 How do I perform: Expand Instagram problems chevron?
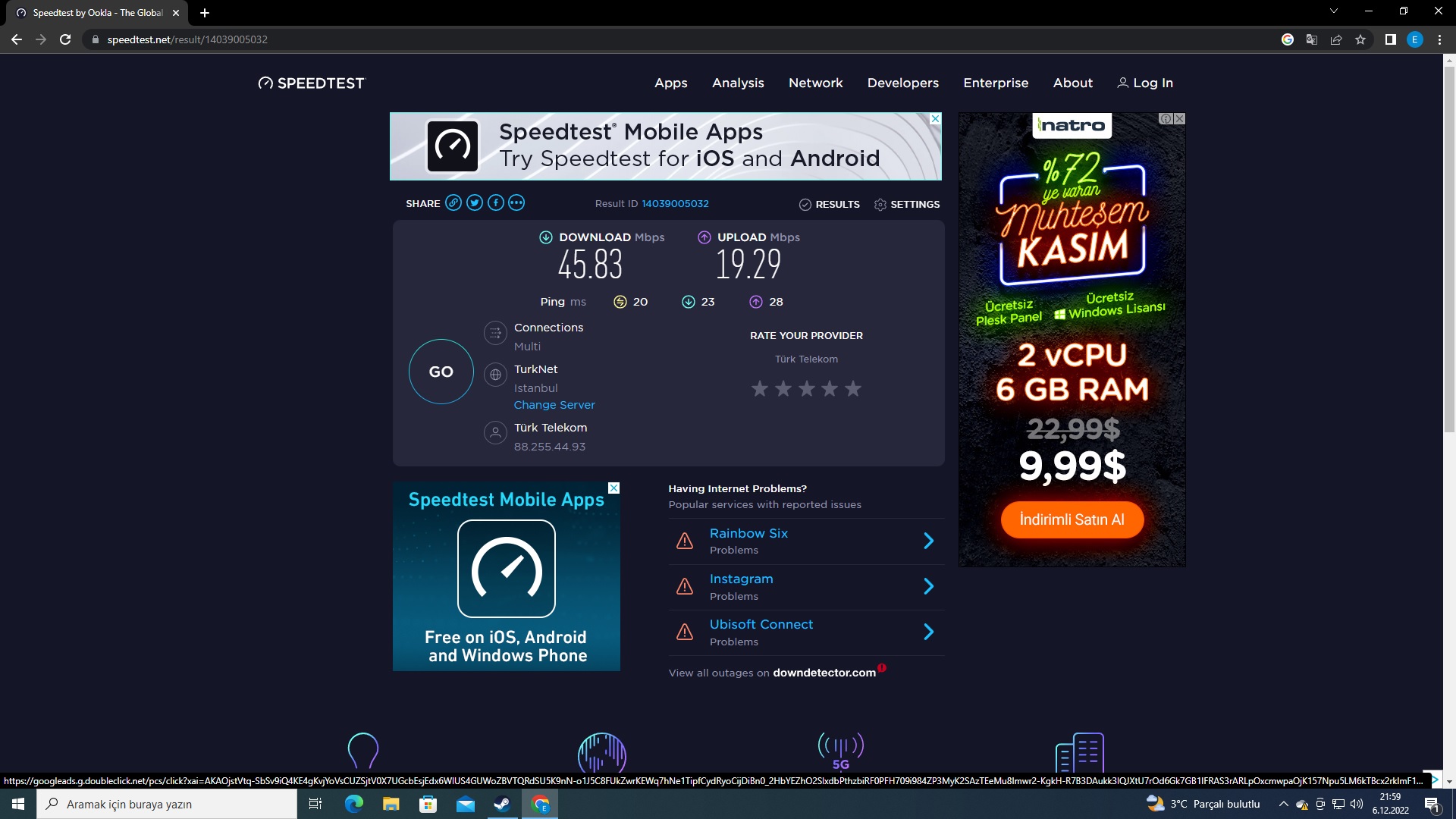click(x=929, y=586)
